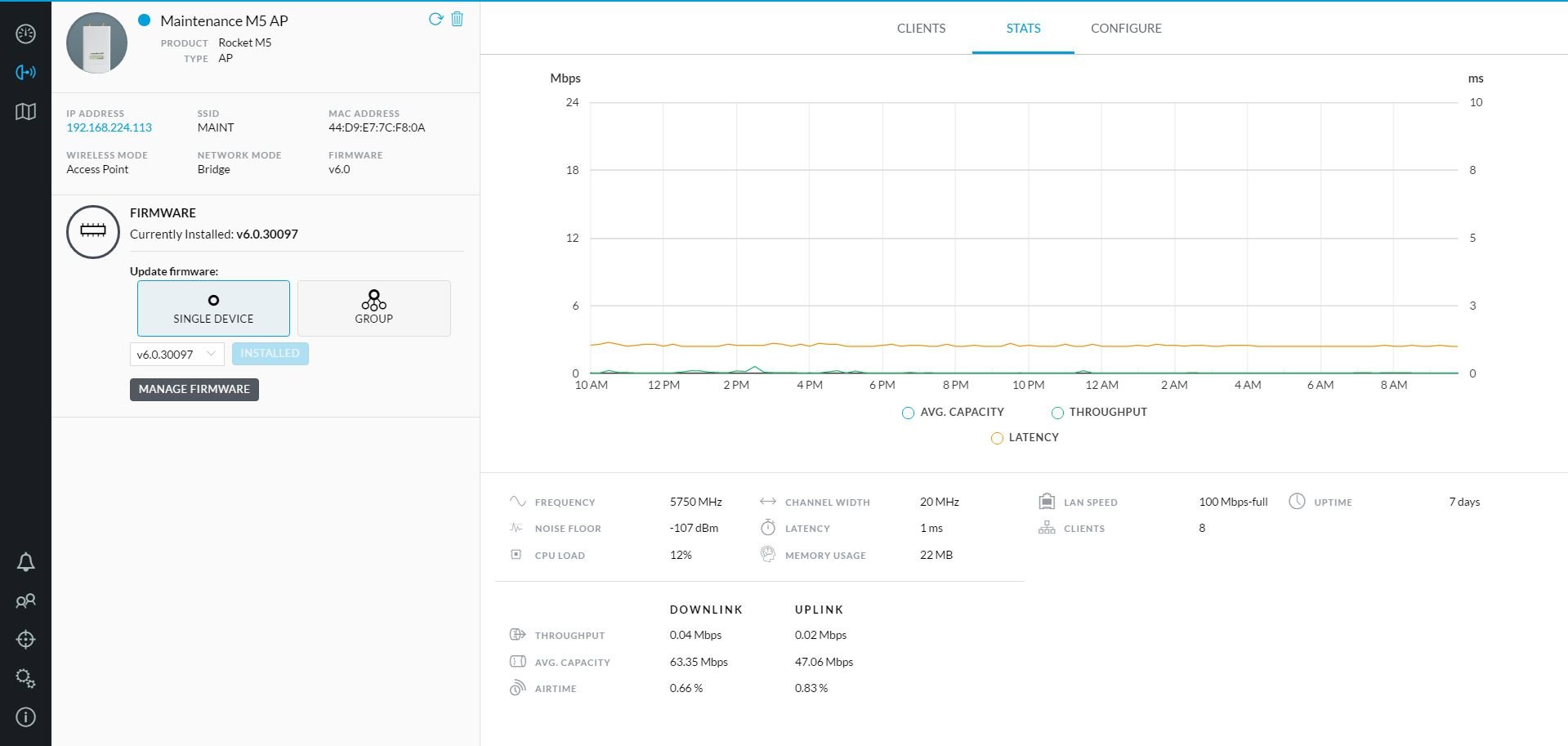Open the wireless devices icon in sidebar

[x=25, y=73]
